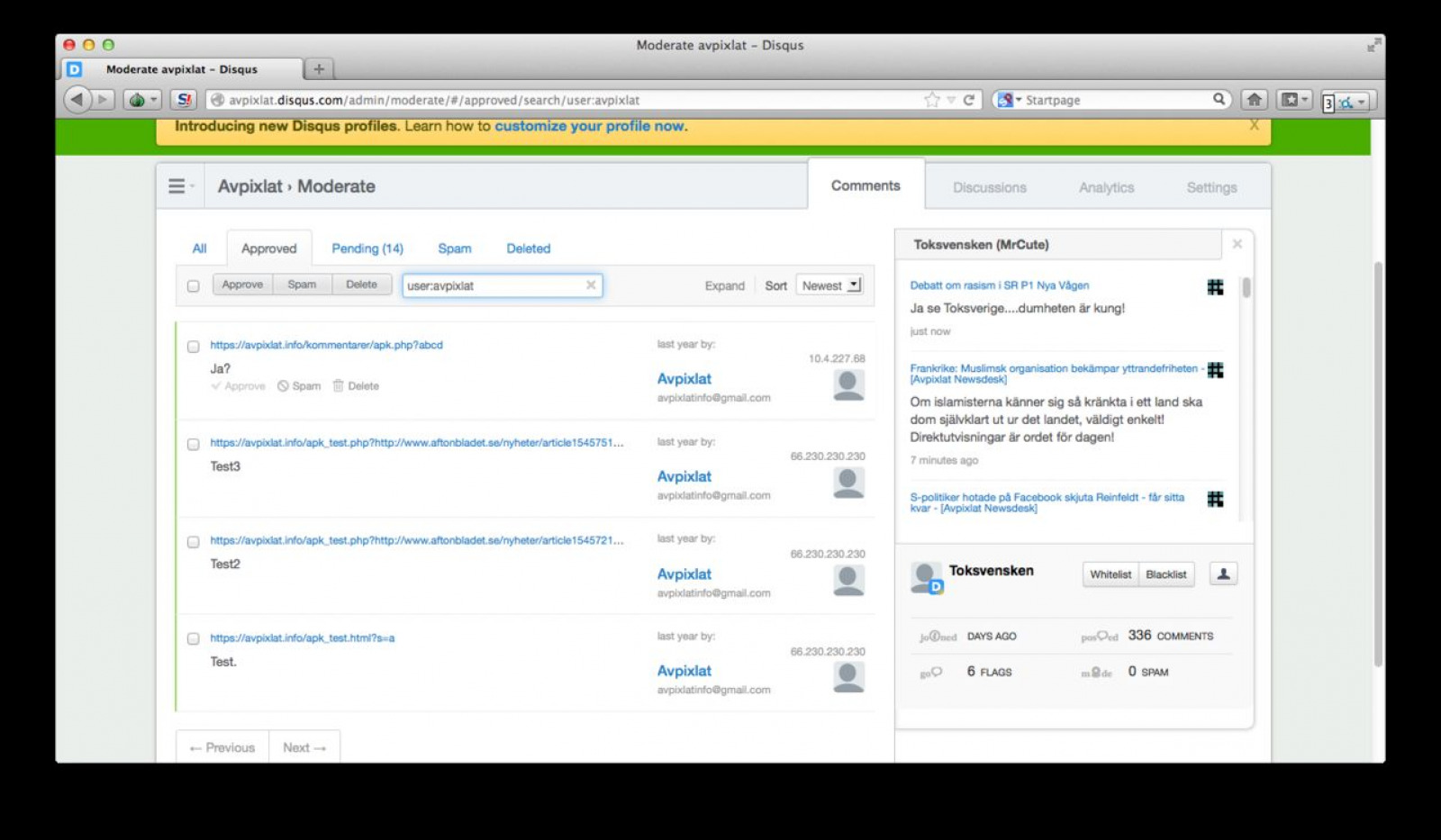This screenshot has width=1441, height=840.
Task: Click avatar of the Test2 comment author
Action: point(848,580)
